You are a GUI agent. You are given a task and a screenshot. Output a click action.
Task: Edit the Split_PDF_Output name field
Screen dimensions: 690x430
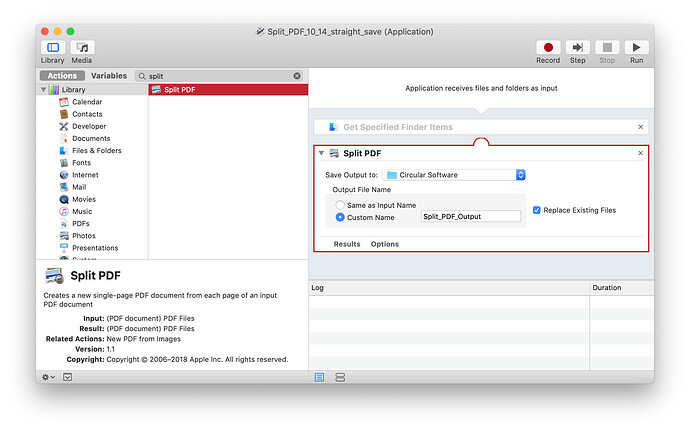click(470, 217)
